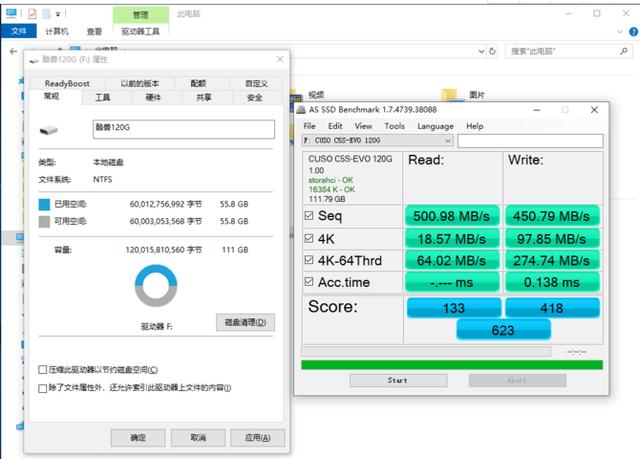Click the drive icon in properties dialog

49,130
